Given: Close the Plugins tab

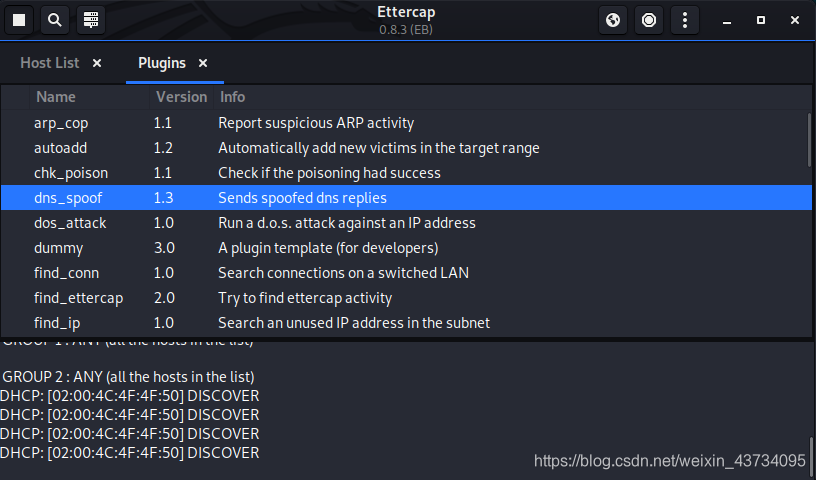Looking at the screenshot, I should [203, 63].
